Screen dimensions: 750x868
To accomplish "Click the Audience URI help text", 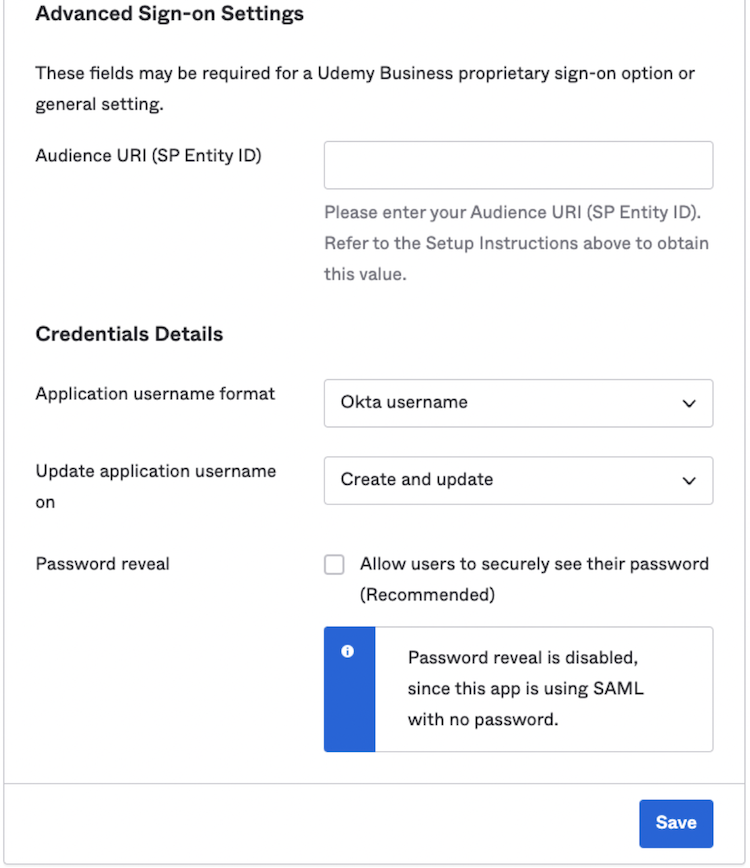I will point(516,243).
